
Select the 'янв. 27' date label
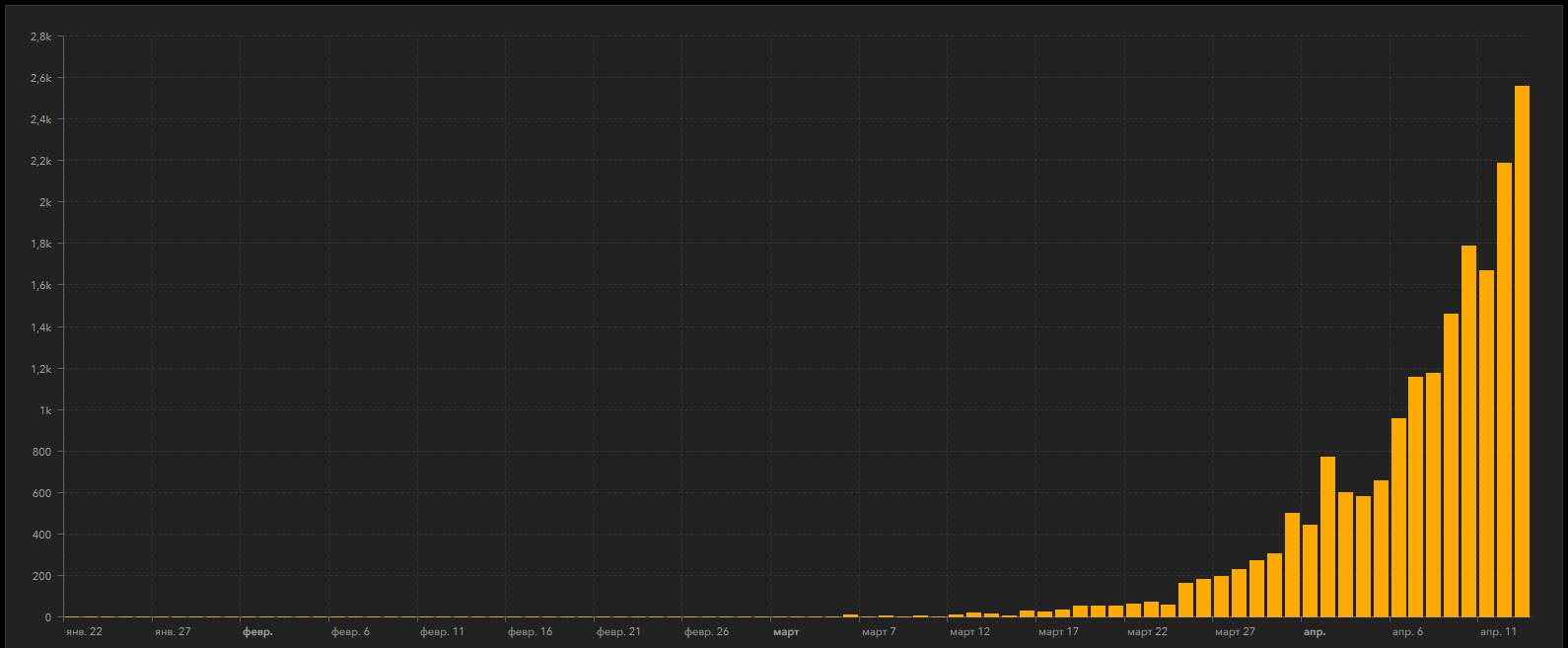tap(173, 632)
